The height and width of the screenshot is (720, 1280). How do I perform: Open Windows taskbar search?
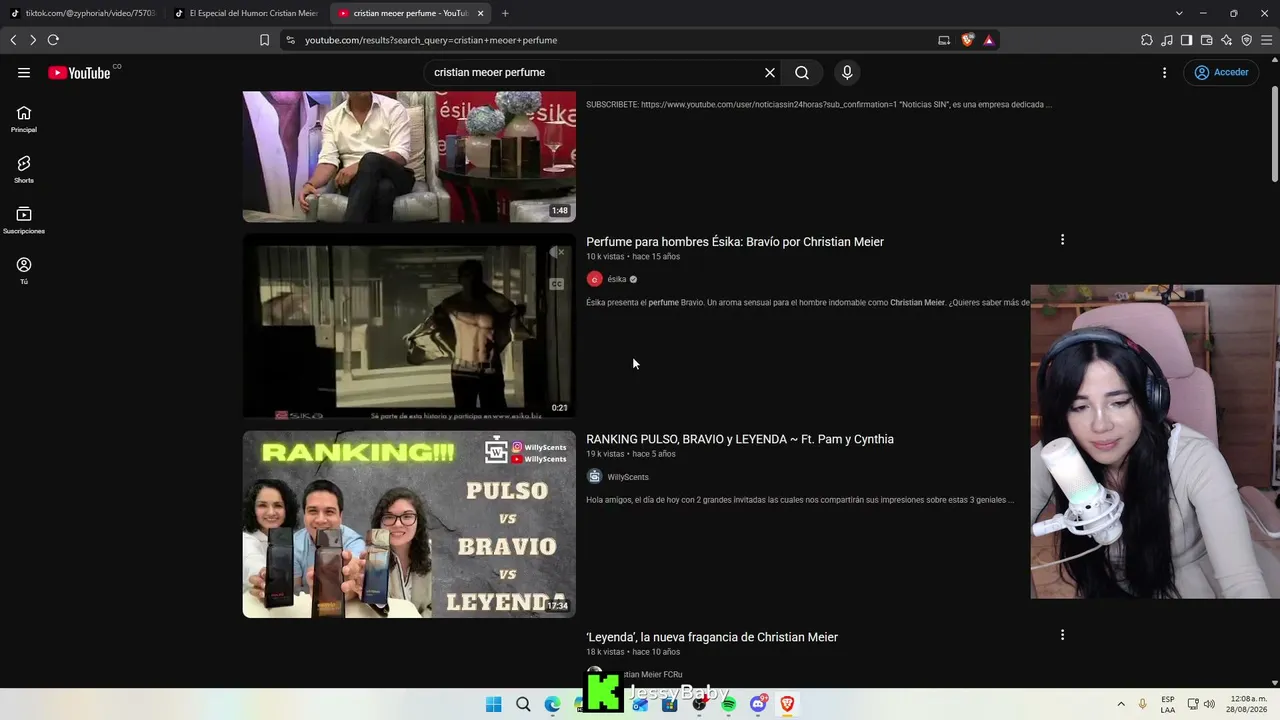click(x=523, y=705)
